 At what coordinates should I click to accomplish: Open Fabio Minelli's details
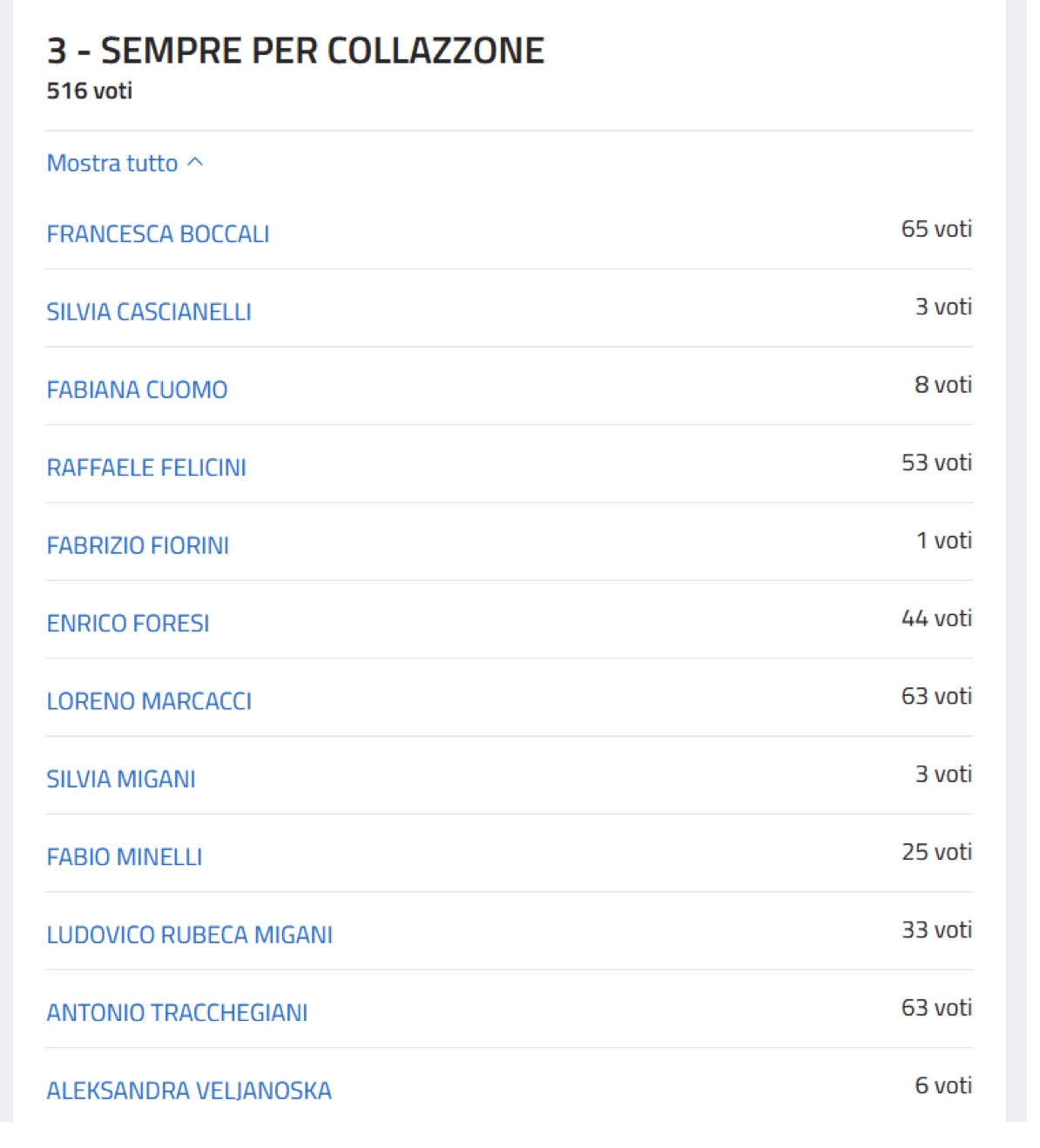pos(125,857)
